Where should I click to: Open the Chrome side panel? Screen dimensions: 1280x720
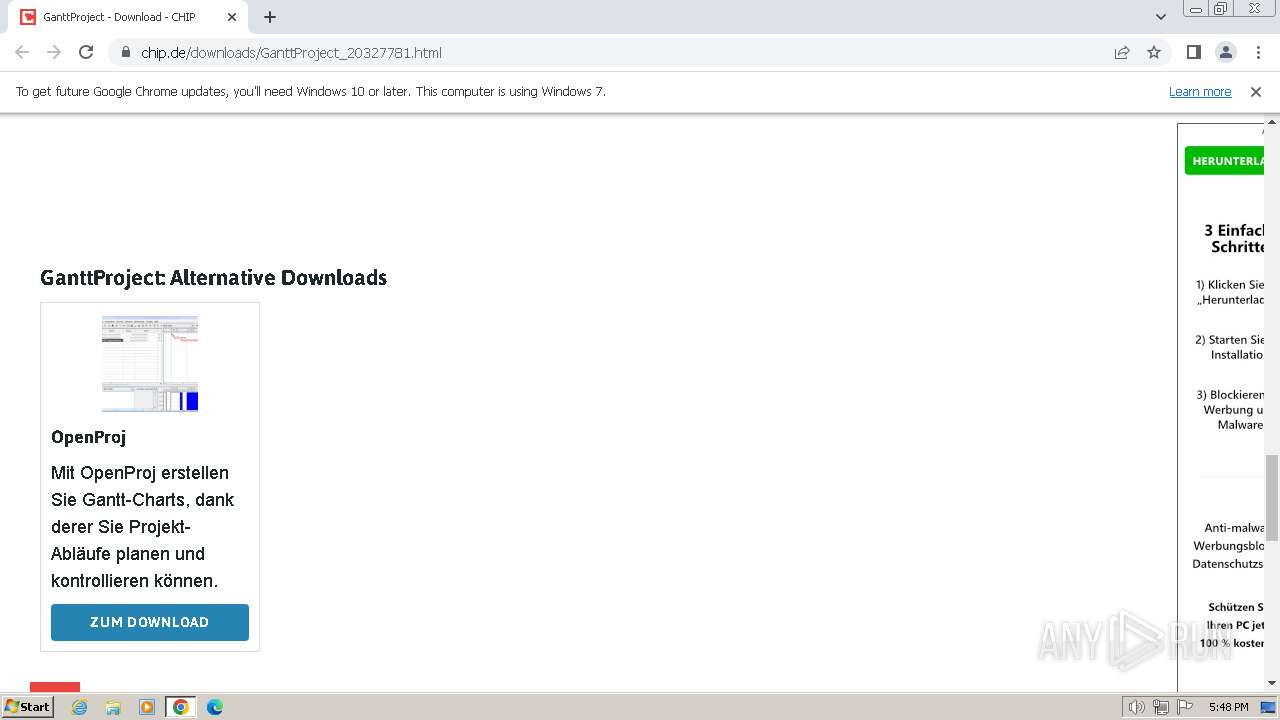(1193, 52)
